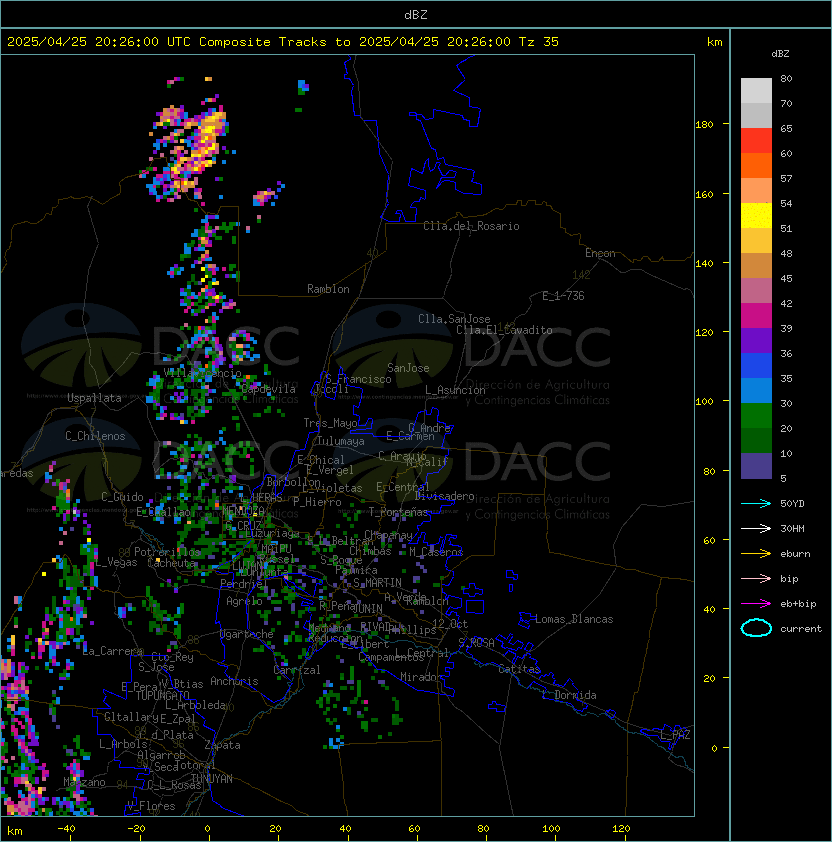Click the 'L_PAZ' map label
This screenshot has height=842, width=832.
[x=675, y=735]
